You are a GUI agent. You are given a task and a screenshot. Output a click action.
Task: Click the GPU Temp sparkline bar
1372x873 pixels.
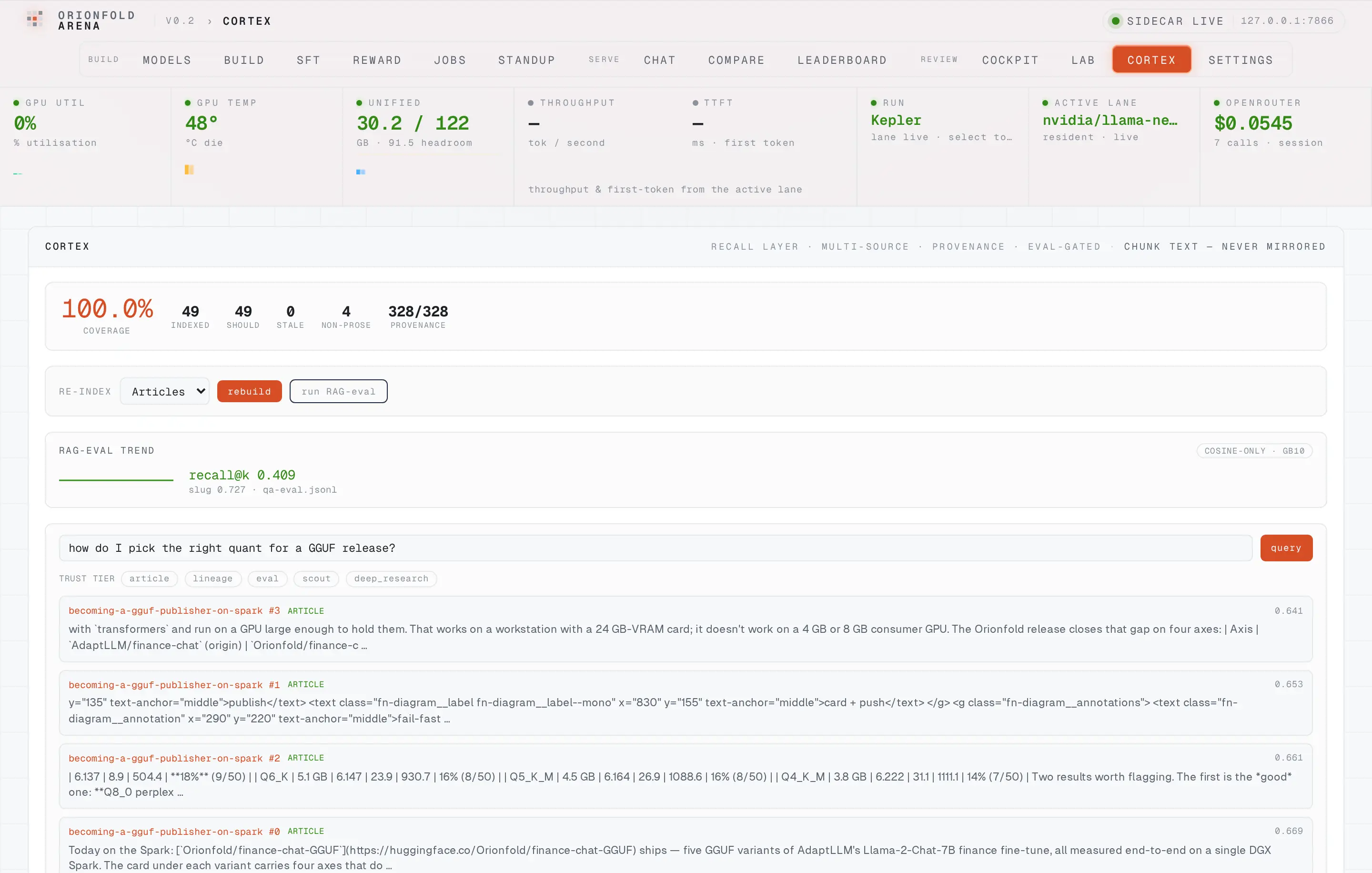pyautogui.click(x=189, y=169)
